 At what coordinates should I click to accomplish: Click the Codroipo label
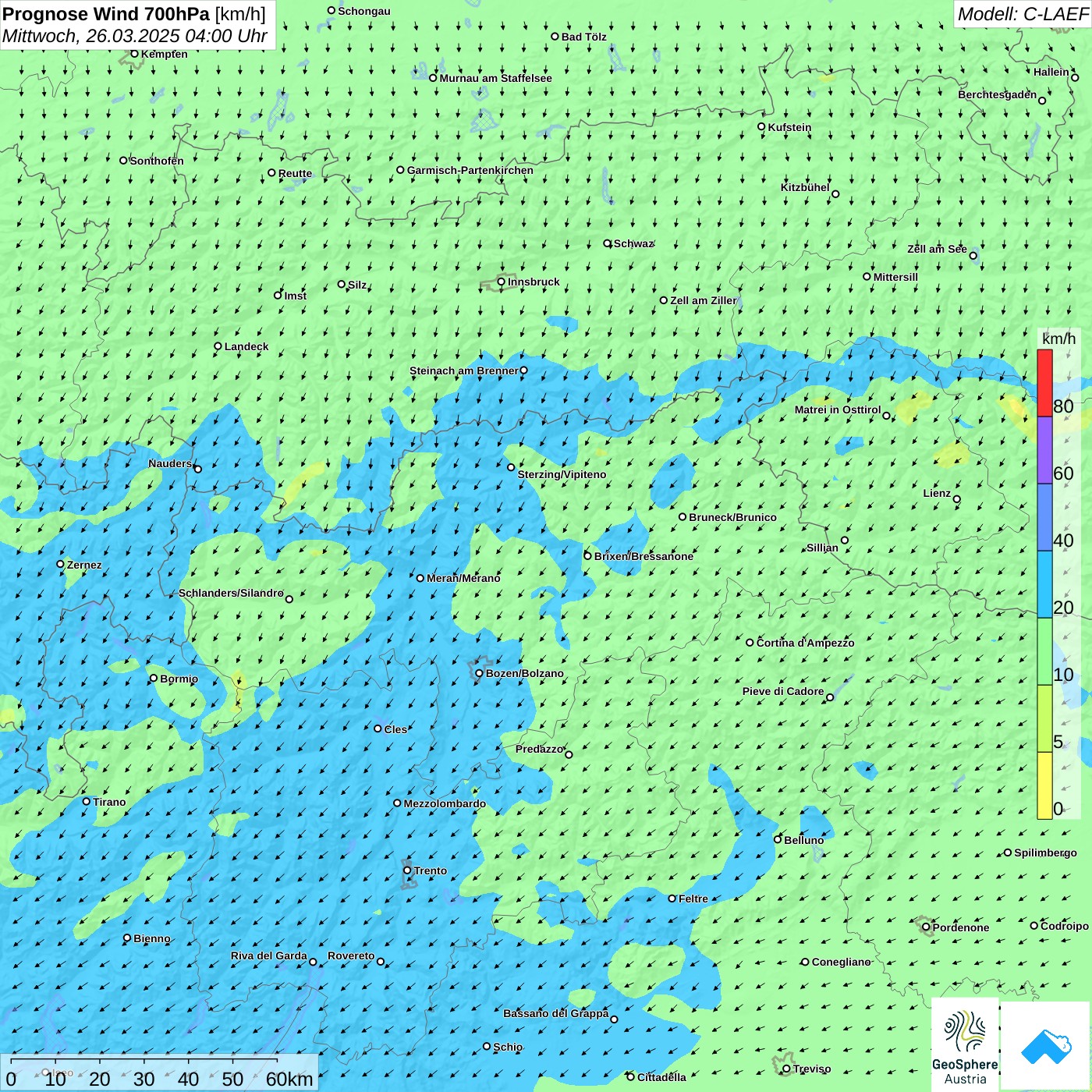point(1065,926)
